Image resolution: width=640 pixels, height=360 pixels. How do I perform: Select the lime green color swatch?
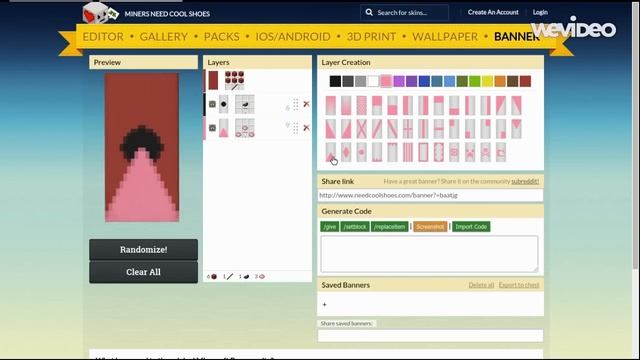click(x=475, y=81)
